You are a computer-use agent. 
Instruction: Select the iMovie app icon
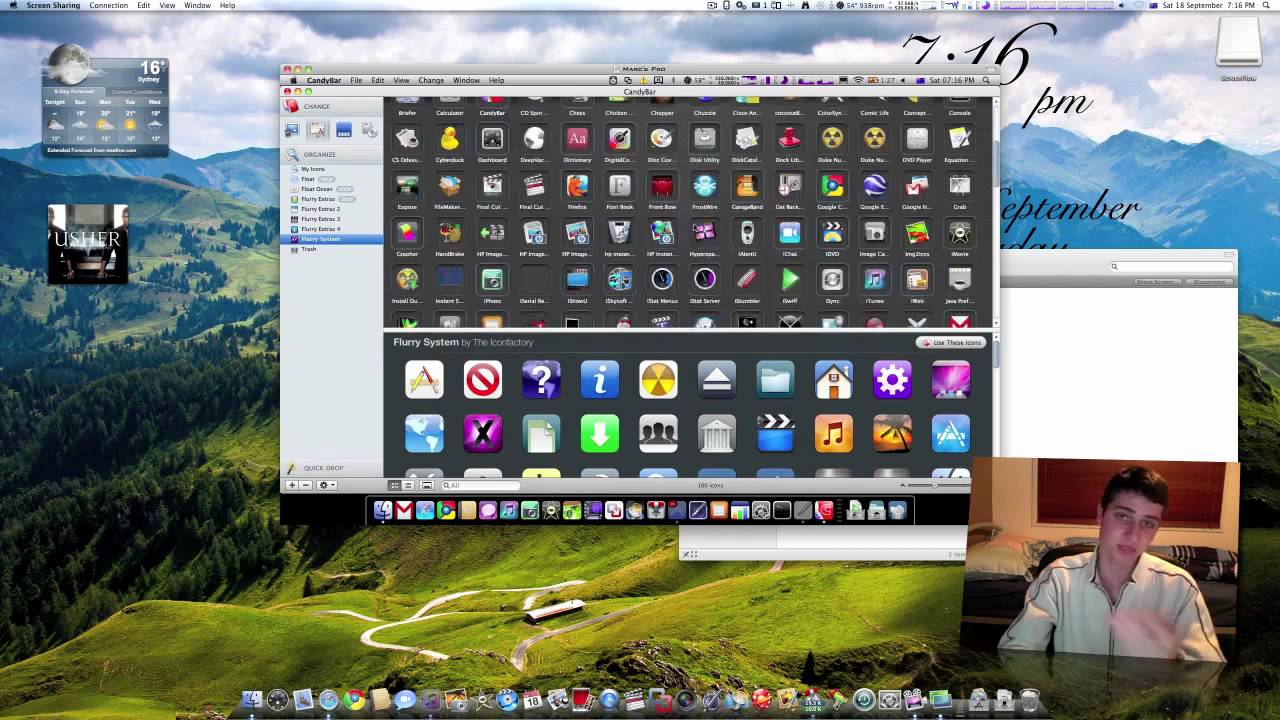[960, 232]
